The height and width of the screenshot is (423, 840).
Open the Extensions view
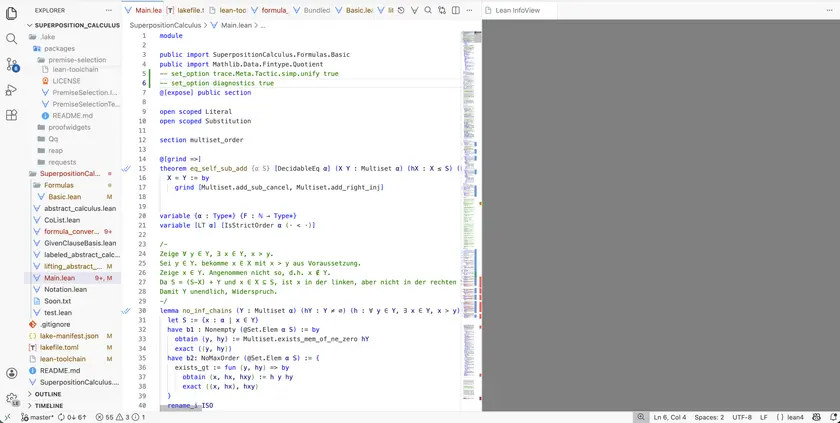point(12,115)
